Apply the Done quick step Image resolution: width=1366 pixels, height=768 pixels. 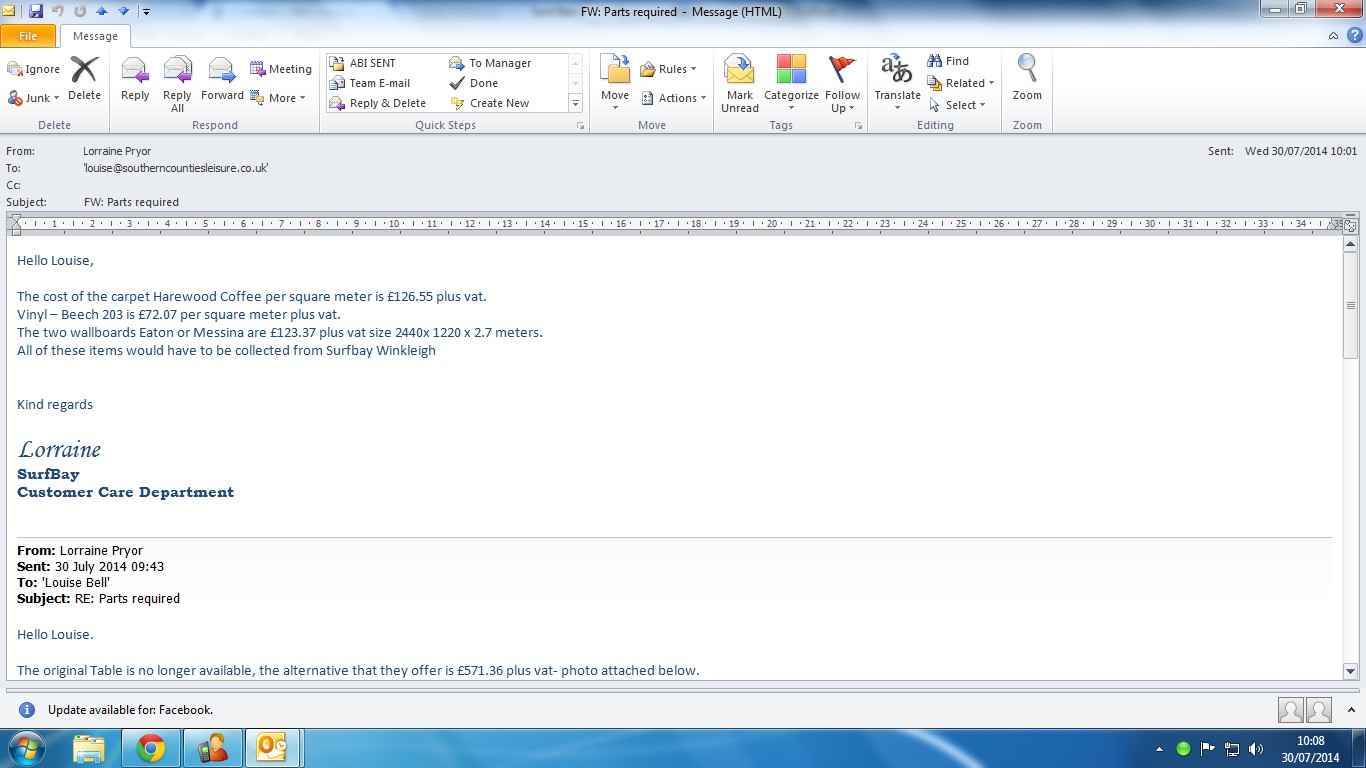click(x=474, y=83)
